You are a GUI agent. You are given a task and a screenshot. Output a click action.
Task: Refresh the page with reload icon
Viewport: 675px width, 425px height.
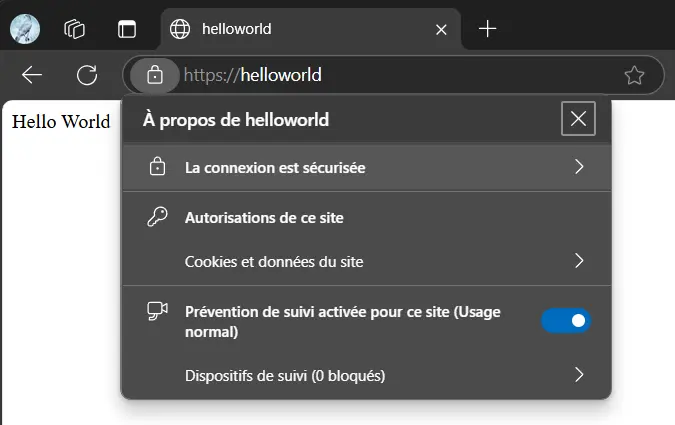(x=87, y=75)
